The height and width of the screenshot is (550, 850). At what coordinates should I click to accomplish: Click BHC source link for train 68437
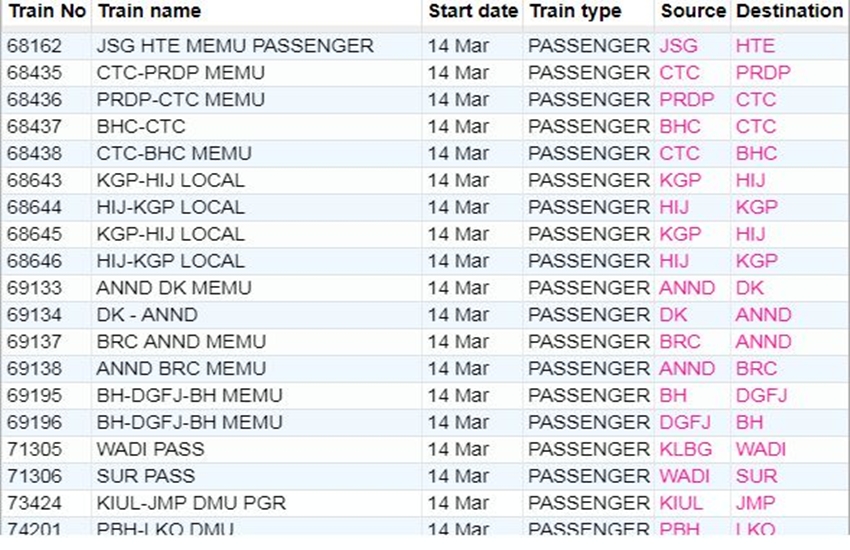pos(680,127)
